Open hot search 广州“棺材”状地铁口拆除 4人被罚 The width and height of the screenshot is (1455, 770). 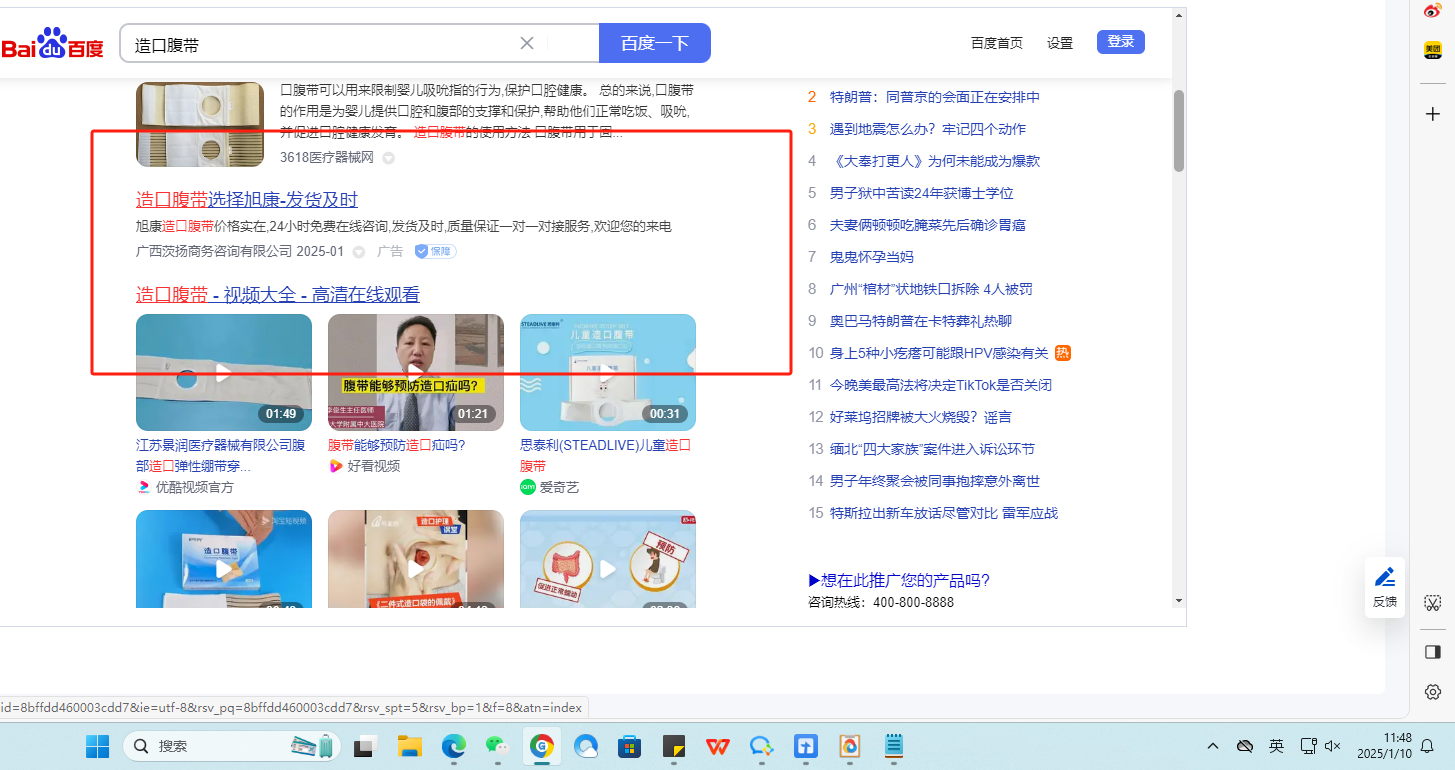[931, 289]
